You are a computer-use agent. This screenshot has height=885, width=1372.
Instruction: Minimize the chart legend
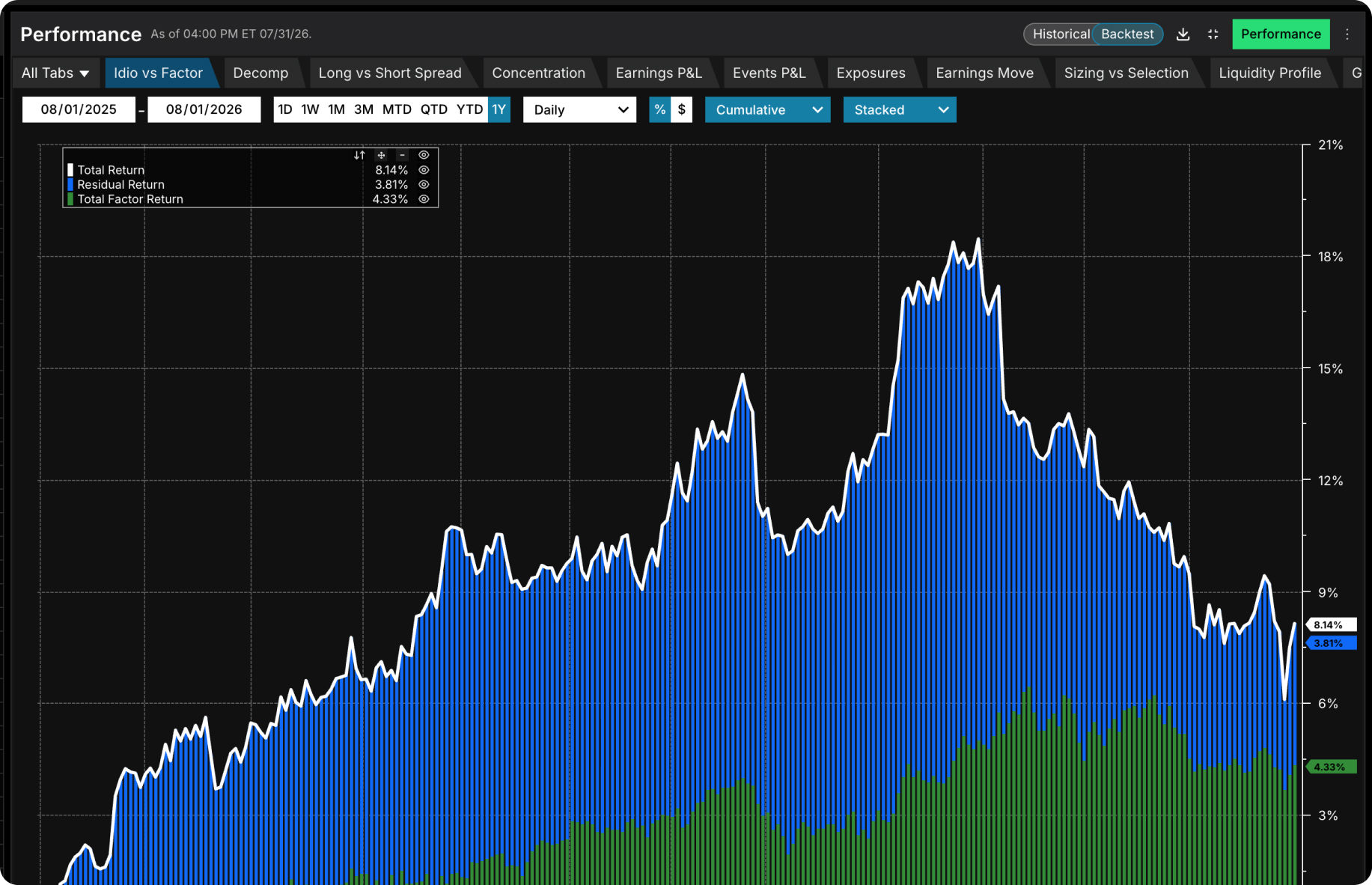point(402,155)
